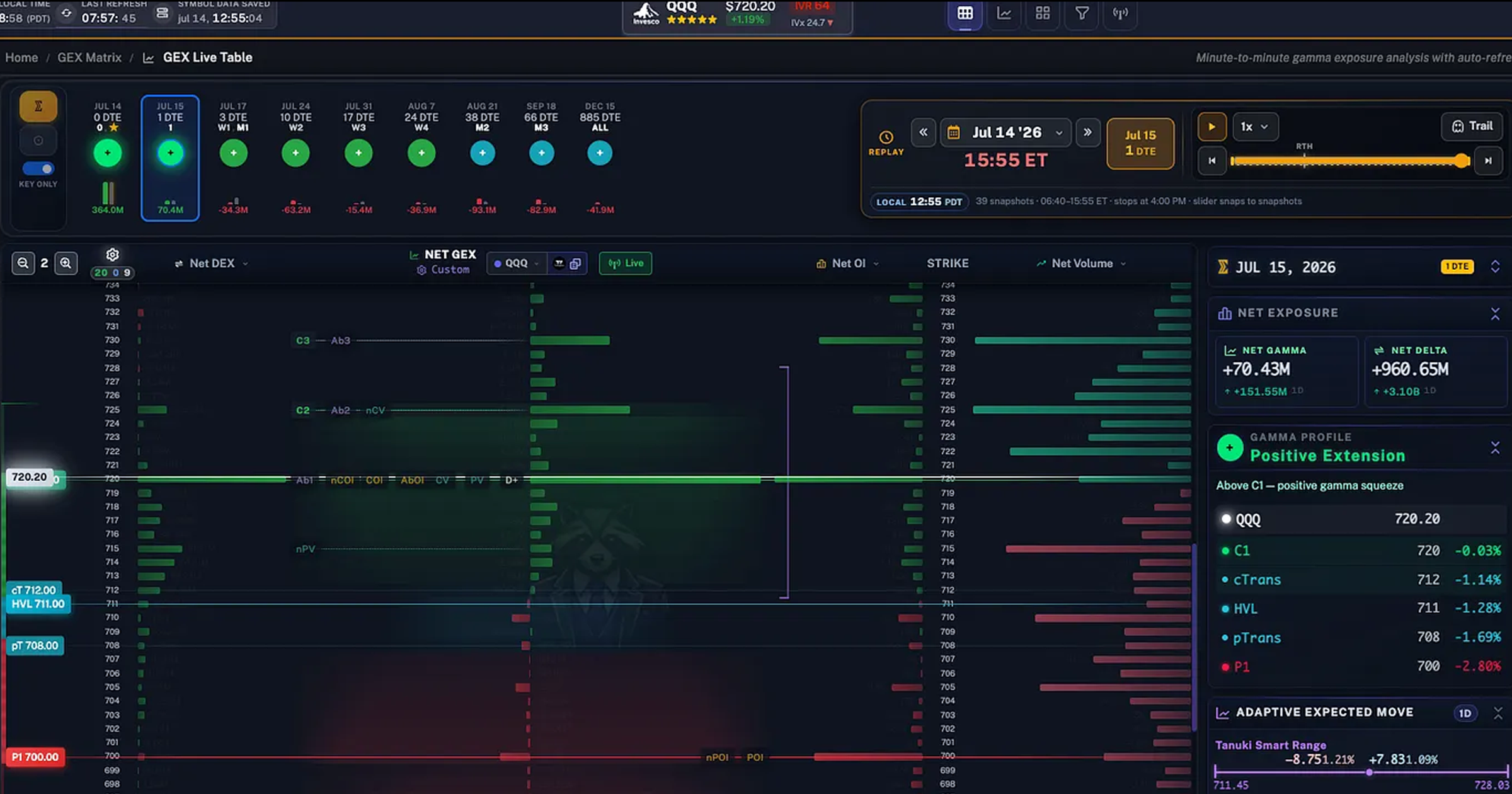
Task: Start replay with the play button
Action: [1211, 127]
